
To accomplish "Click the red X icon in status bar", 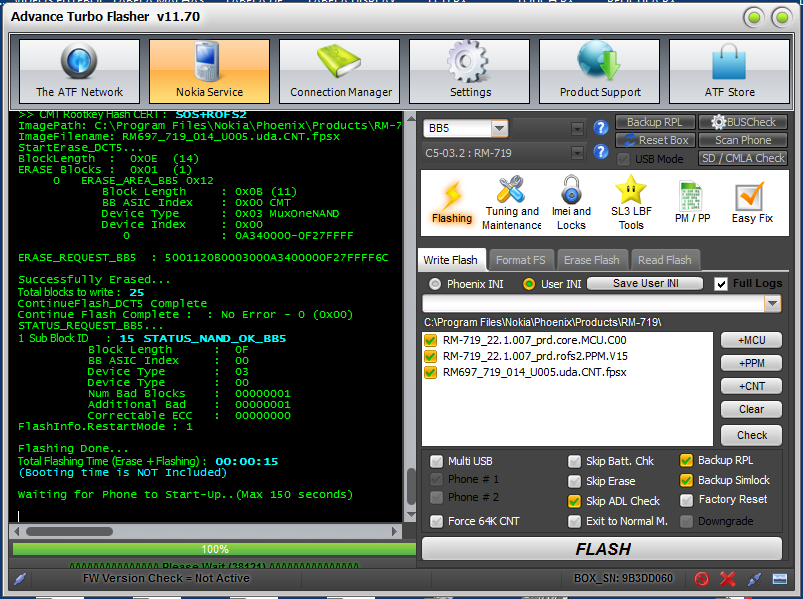I will point(728,579).
